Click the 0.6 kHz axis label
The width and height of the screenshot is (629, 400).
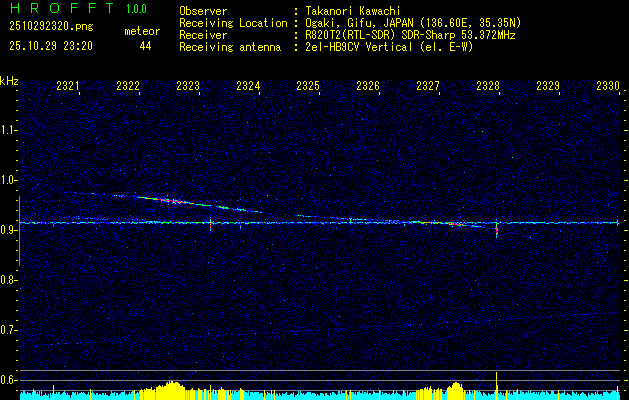point(8,380)
